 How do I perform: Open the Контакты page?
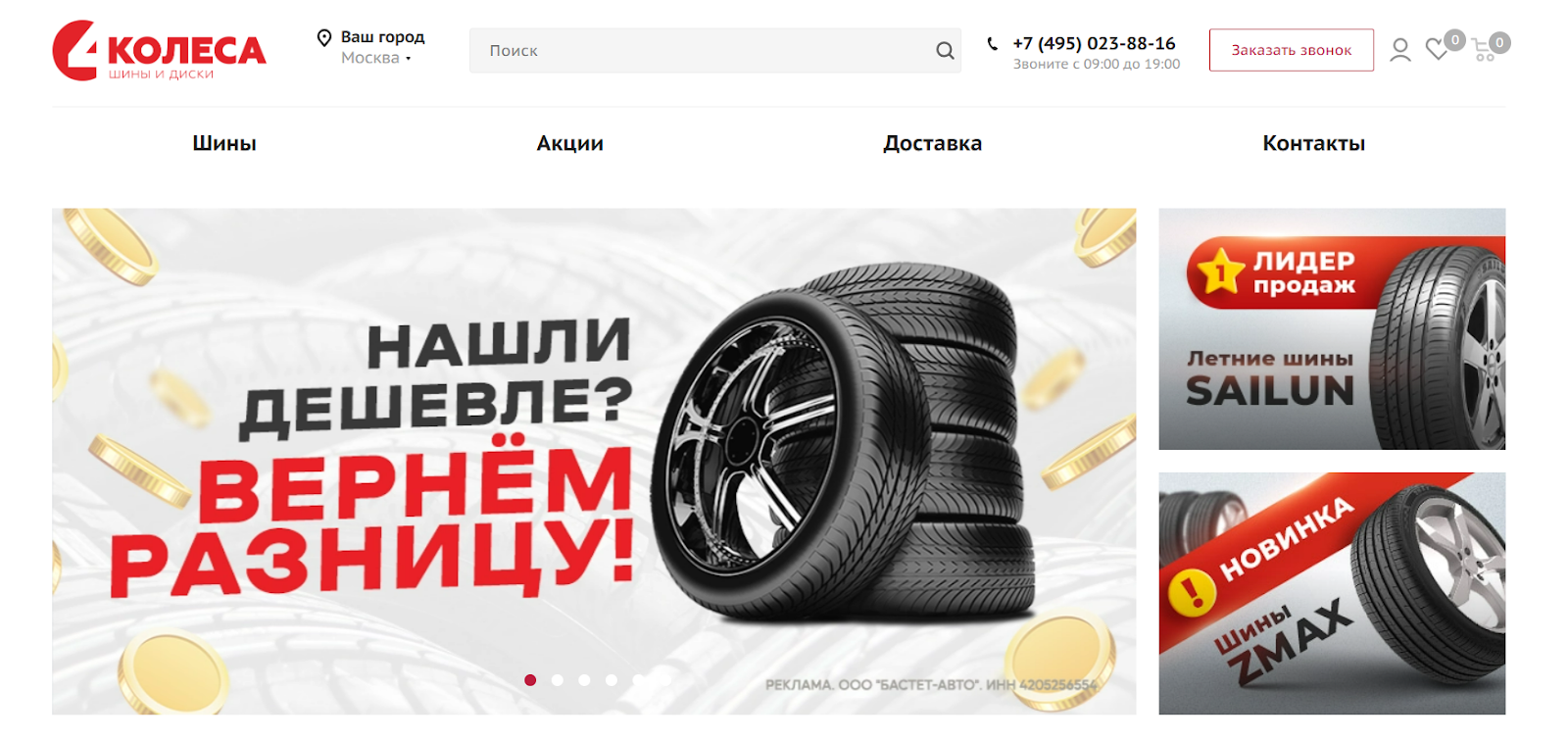pos(1313,143)
